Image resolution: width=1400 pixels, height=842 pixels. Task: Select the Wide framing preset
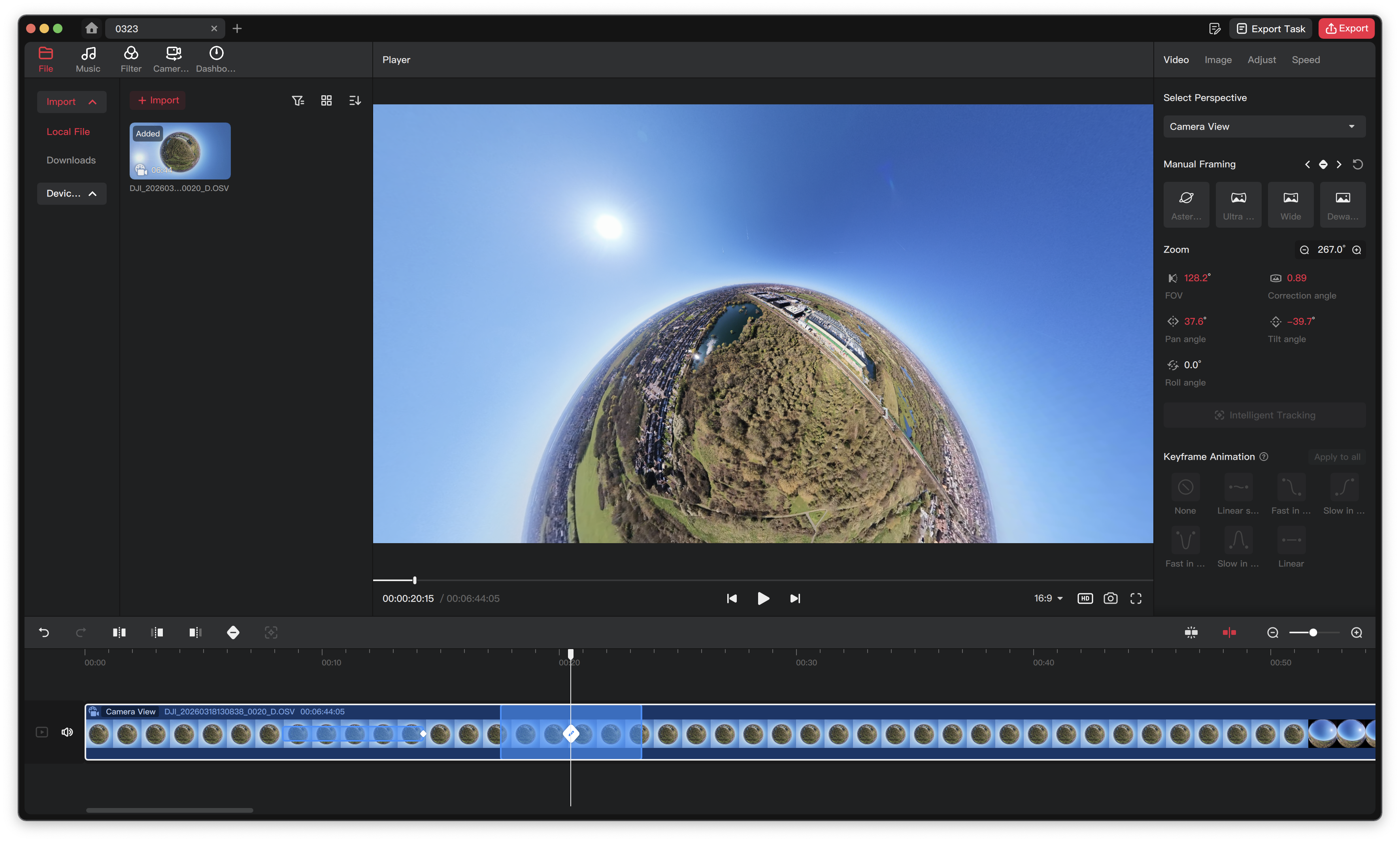pyautogui.click(x=1291, y=204)
